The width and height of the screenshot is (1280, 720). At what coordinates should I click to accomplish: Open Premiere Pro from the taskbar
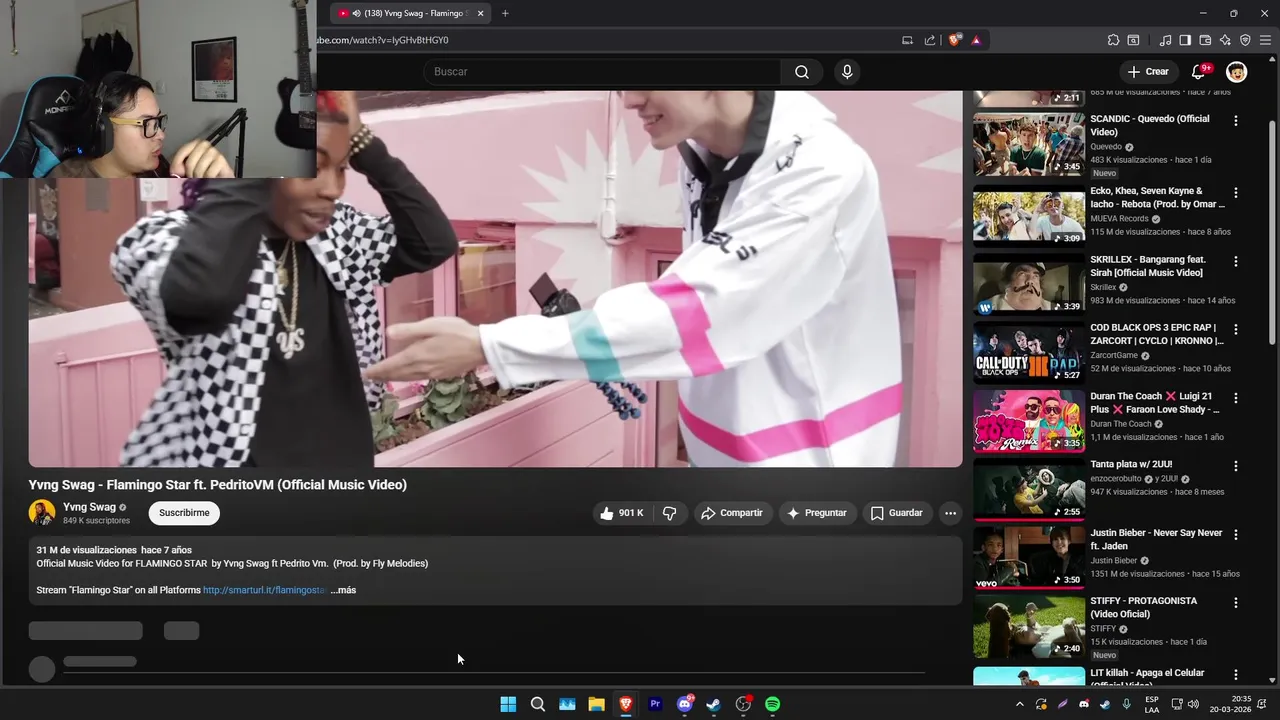[x=655, y=704]
